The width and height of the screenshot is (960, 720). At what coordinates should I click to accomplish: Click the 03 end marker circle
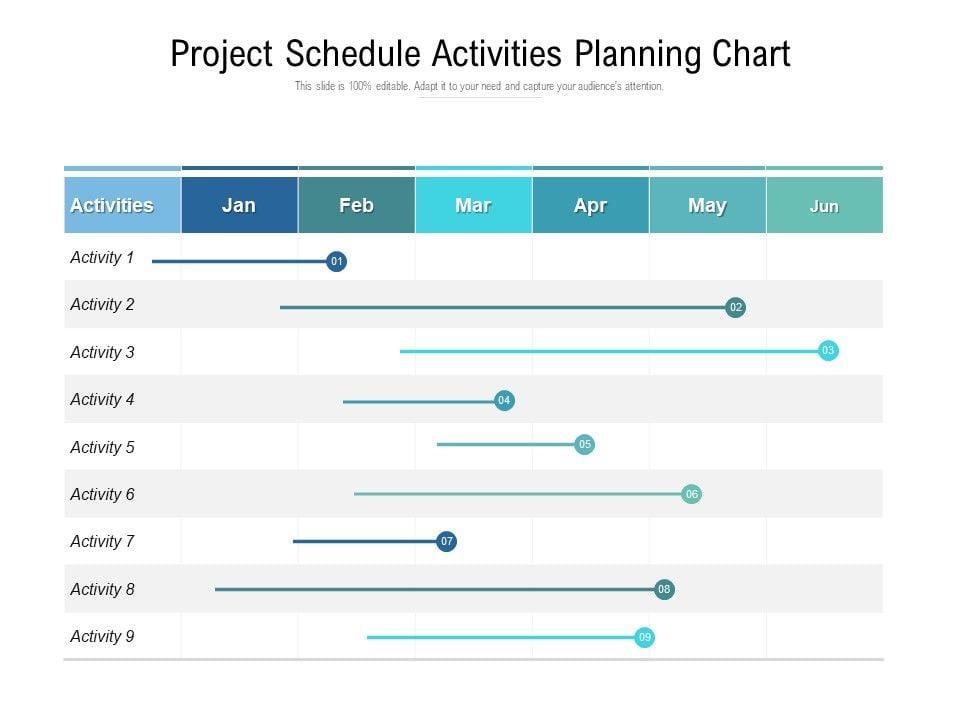click(828, 351)
